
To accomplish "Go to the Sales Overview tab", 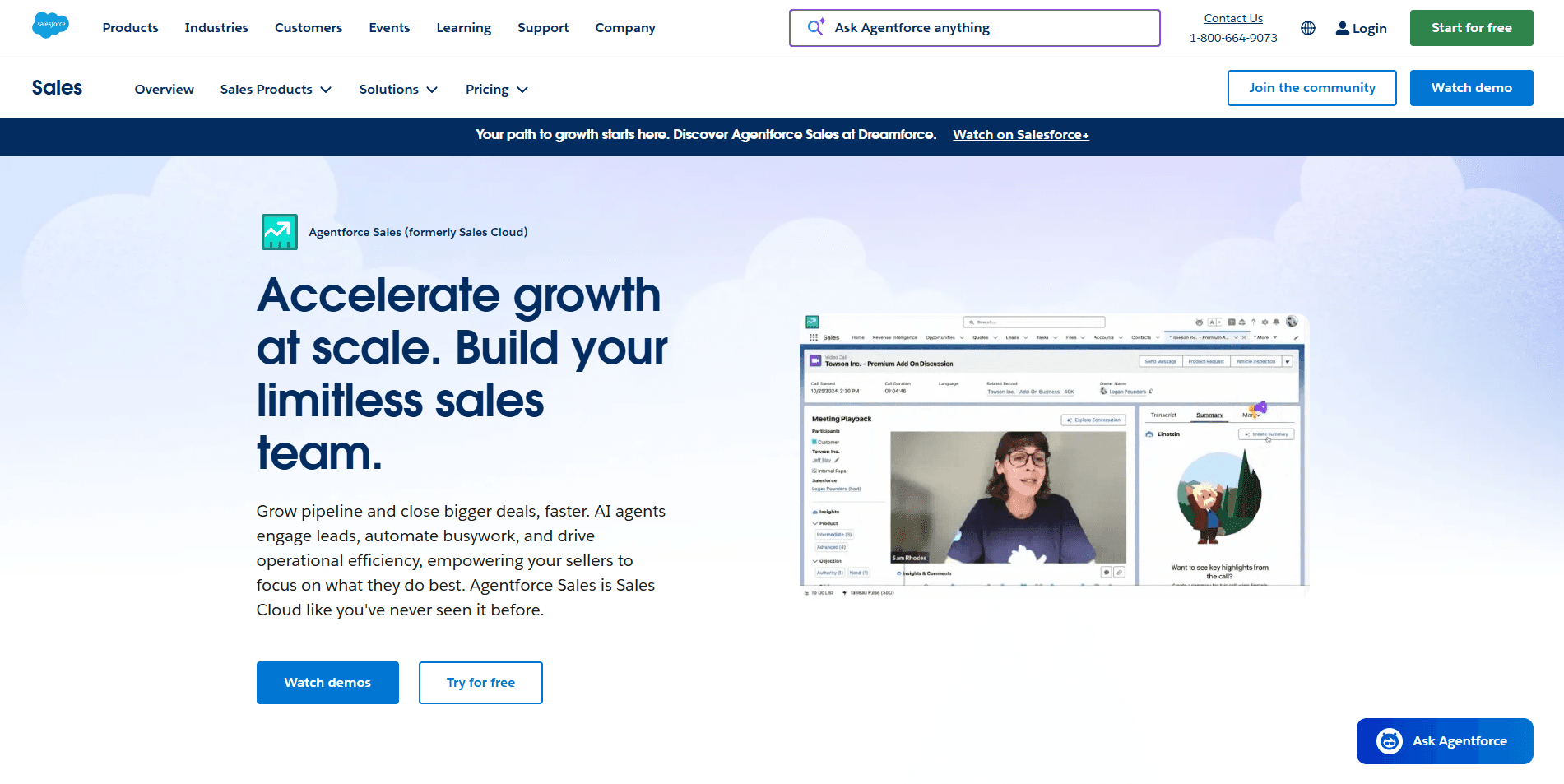I will pyautogui.click(x=165, y=89).
